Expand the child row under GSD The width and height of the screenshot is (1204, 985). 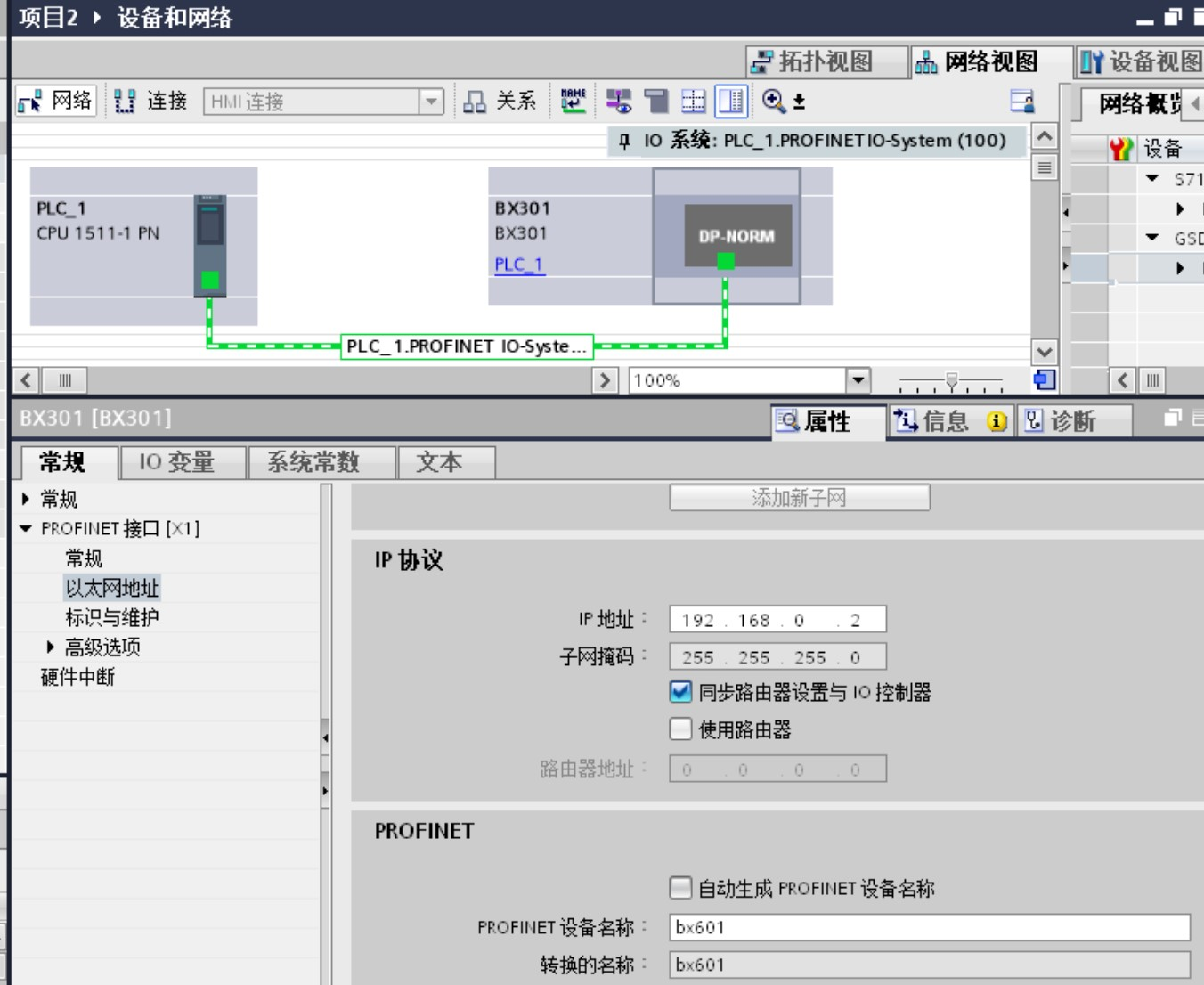1181,268
